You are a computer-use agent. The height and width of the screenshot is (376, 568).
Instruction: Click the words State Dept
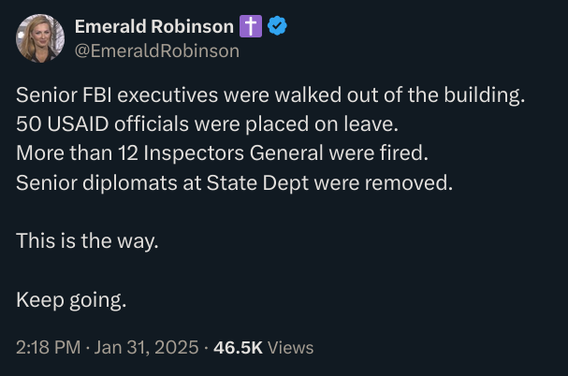[258, 183]
